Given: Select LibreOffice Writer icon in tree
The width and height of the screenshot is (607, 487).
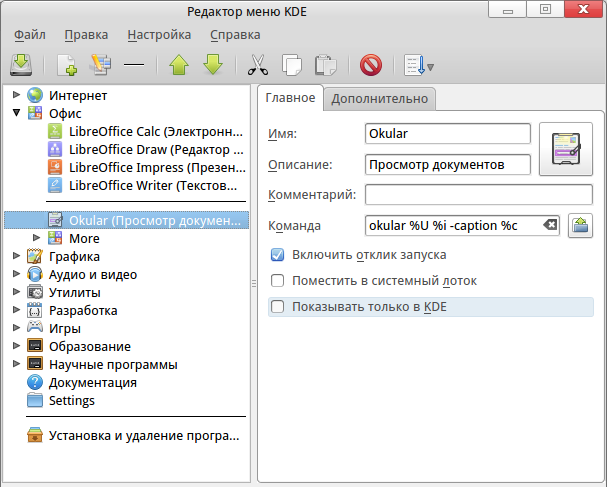Looking at the screenshot, I should pos(55,185).
